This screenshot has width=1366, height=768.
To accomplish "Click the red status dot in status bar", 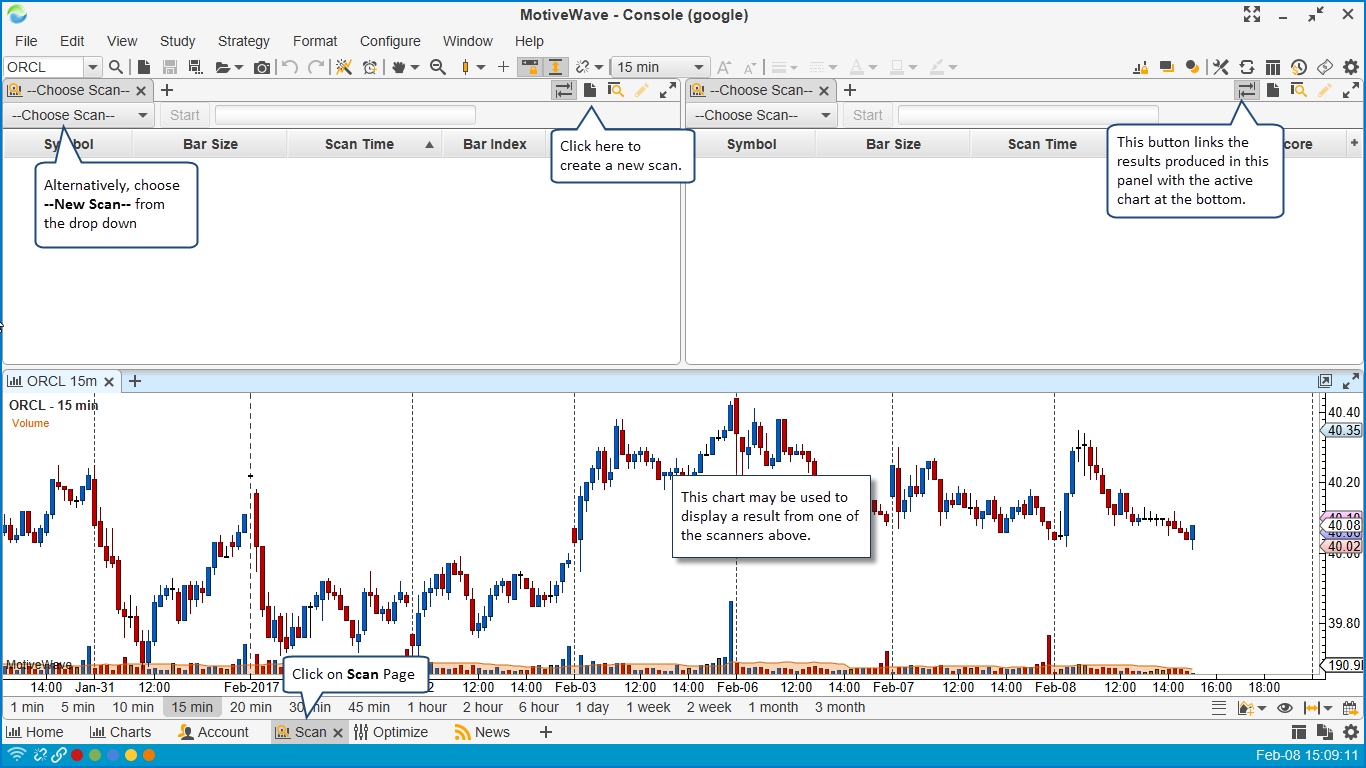I will [x=77, y=755].
